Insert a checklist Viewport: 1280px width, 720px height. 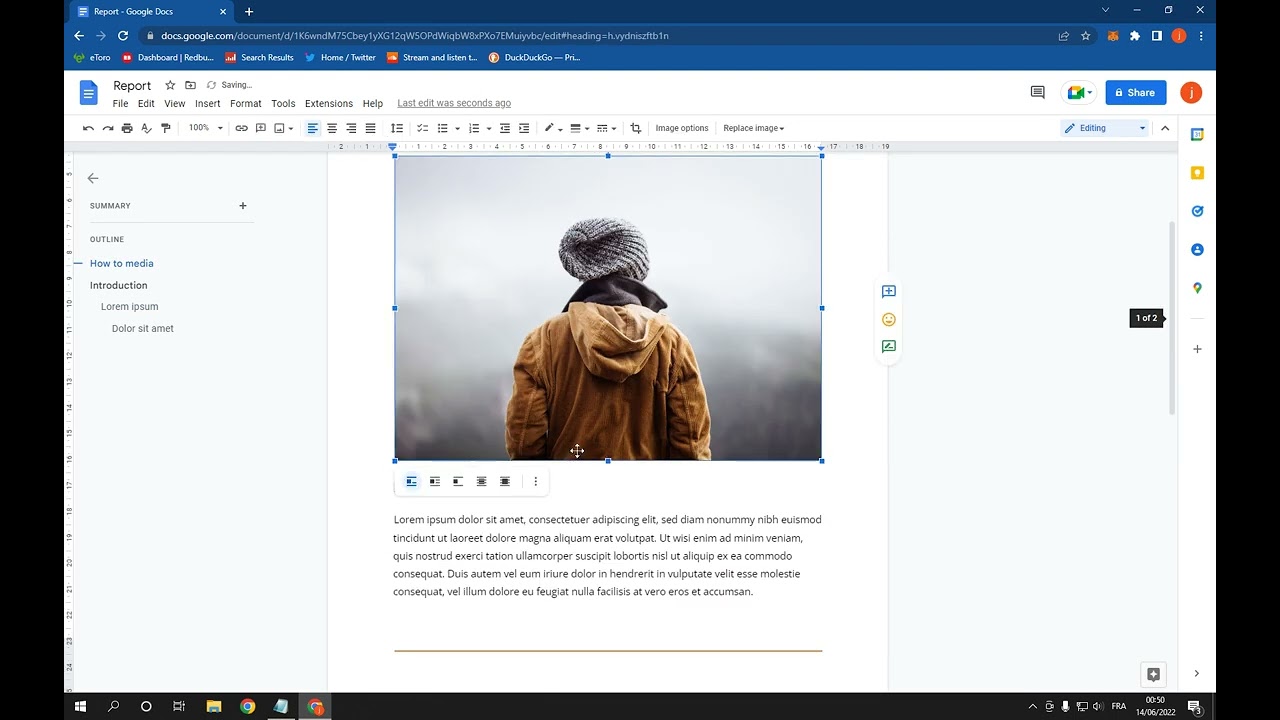click(x=422, y=128)
